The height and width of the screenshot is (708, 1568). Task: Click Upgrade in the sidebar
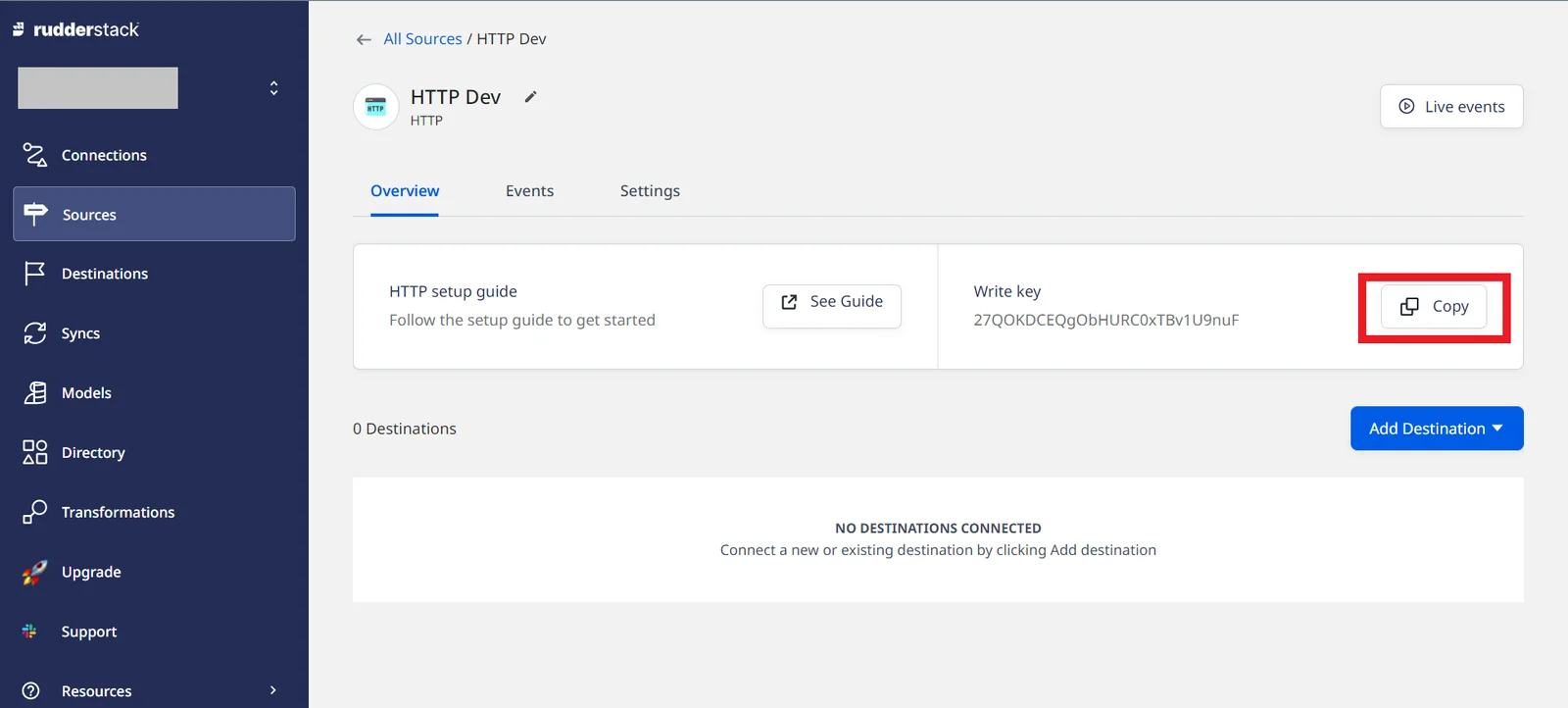pyautogui.click(x=91, y=572)
